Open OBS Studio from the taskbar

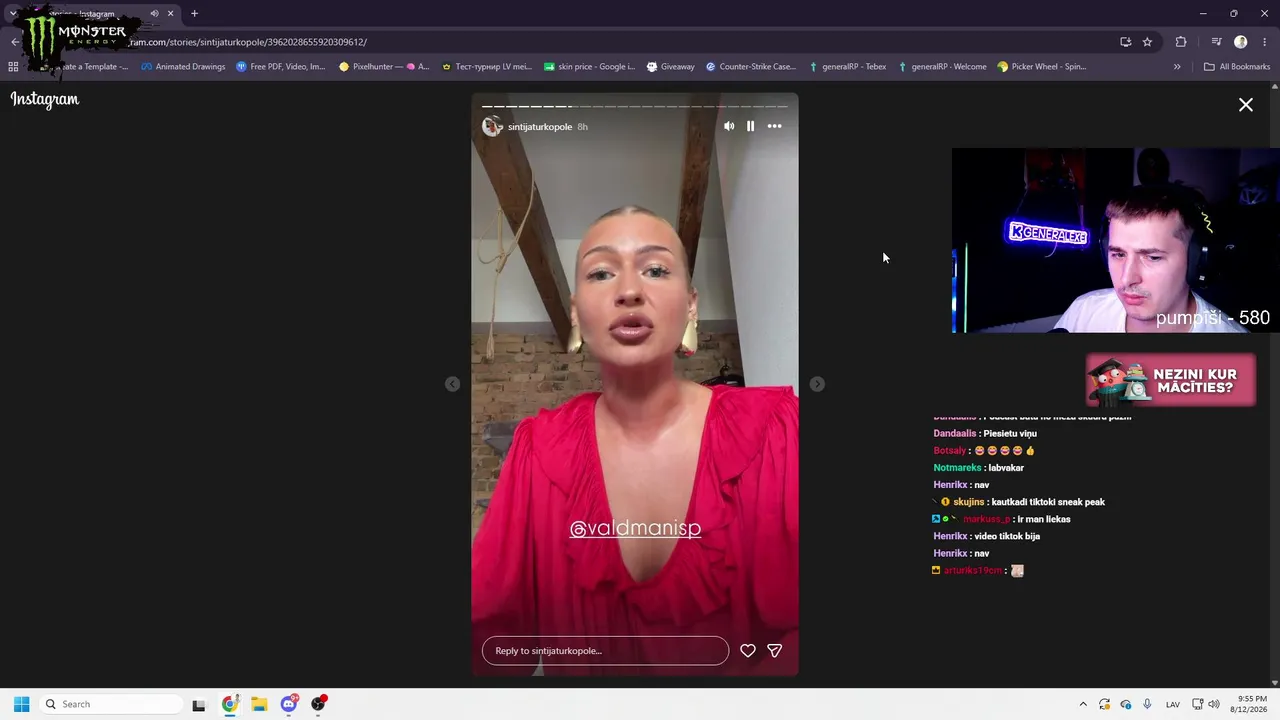tap(319, 704)
